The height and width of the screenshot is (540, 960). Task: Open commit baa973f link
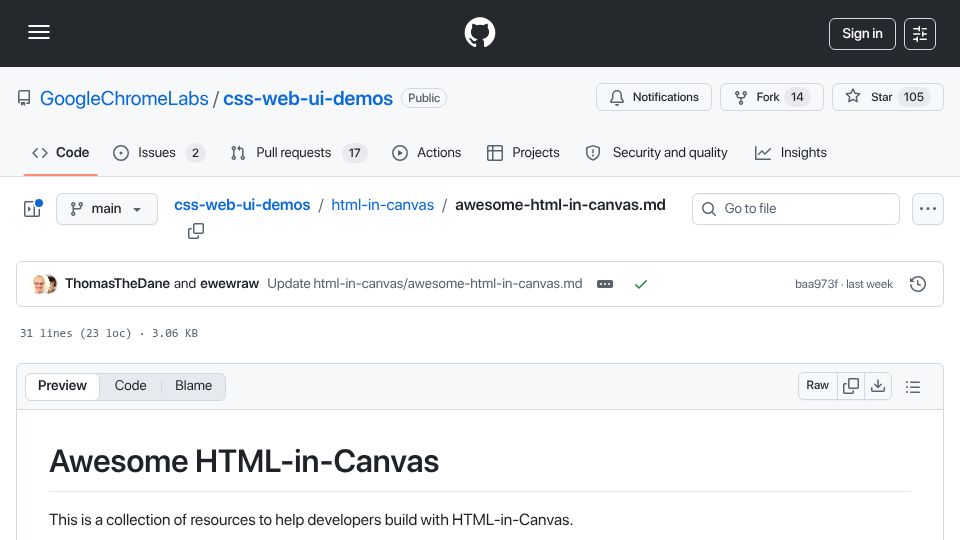[816, 284]
